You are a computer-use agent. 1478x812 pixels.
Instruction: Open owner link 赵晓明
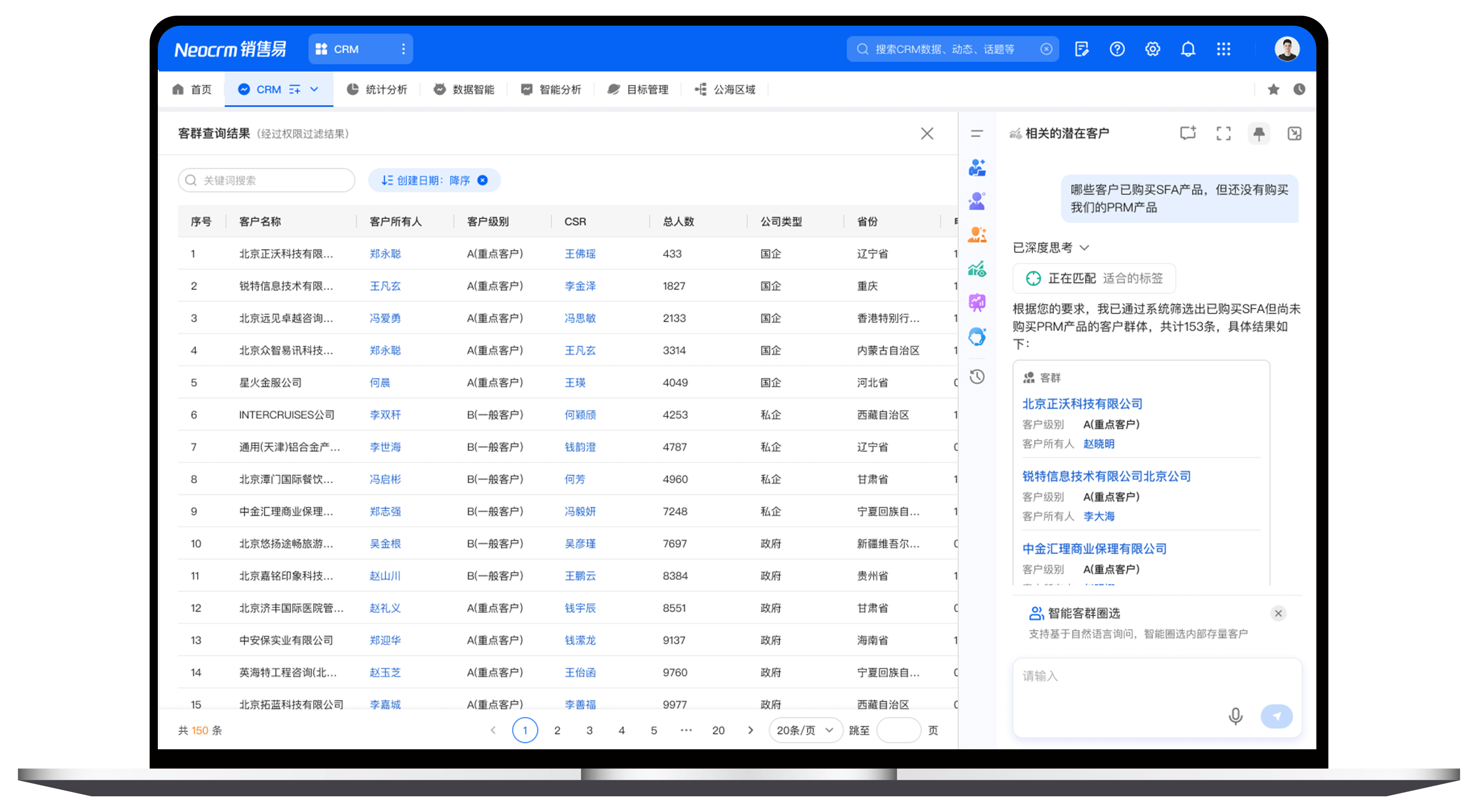click(x=1099, y=444)
